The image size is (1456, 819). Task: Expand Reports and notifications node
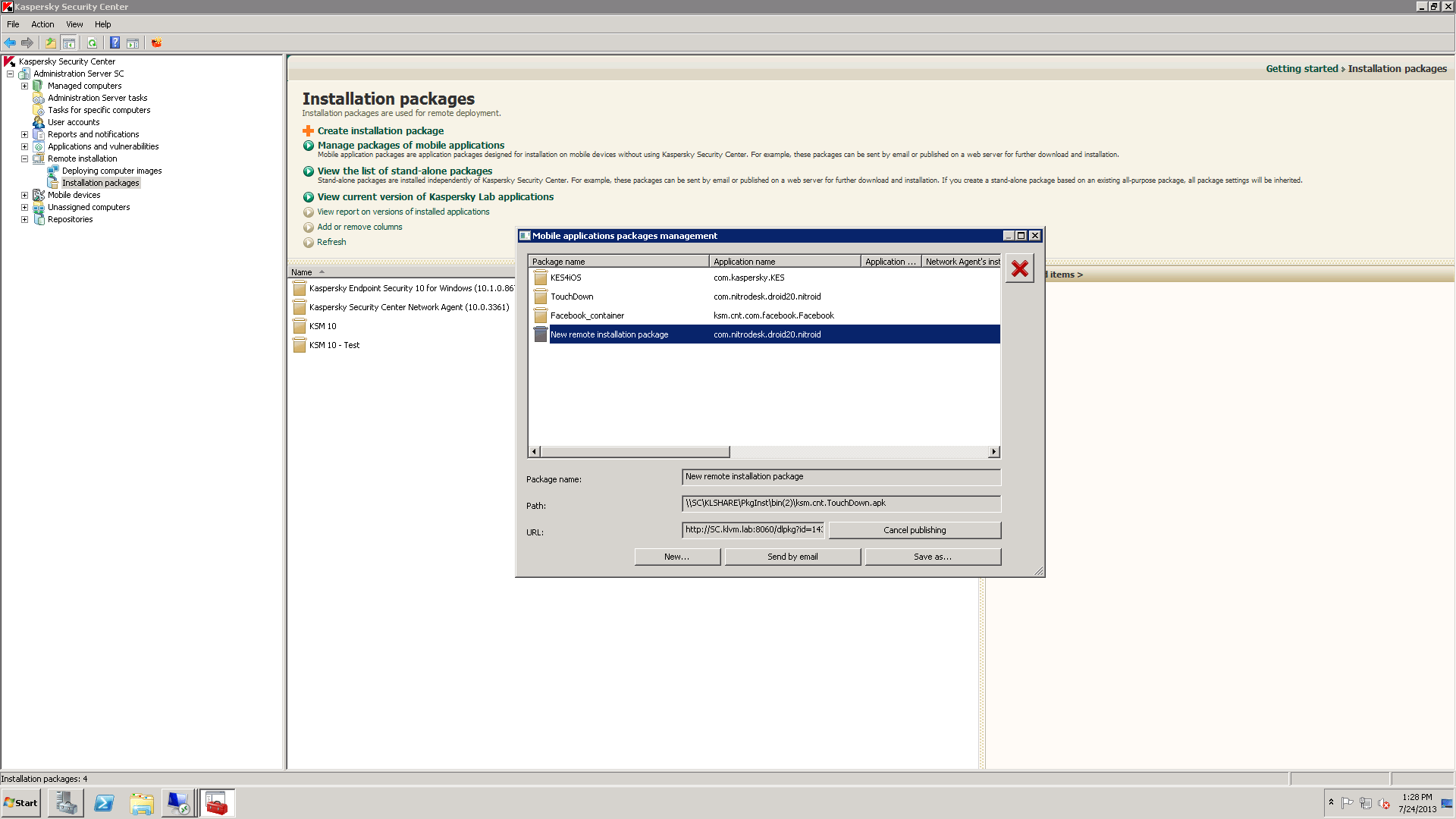tap(24, 134)
